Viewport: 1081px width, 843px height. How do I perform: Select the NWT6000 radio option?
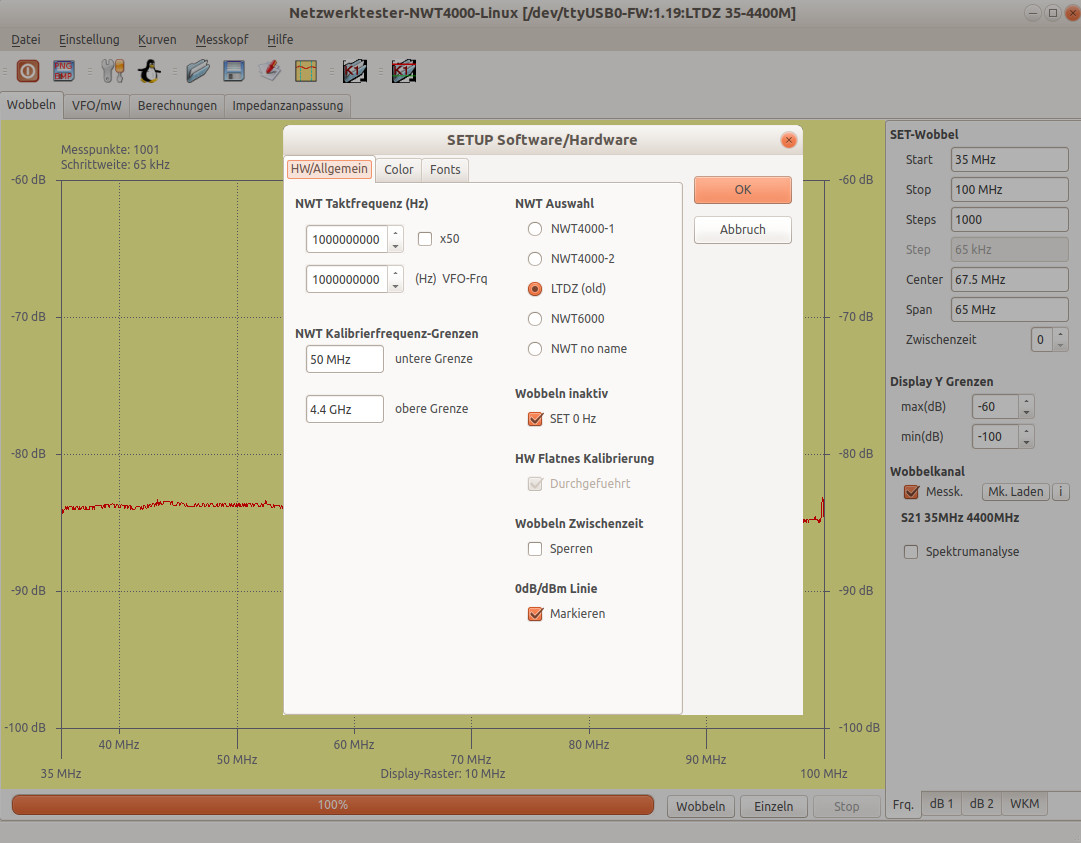tap(535, 319)
